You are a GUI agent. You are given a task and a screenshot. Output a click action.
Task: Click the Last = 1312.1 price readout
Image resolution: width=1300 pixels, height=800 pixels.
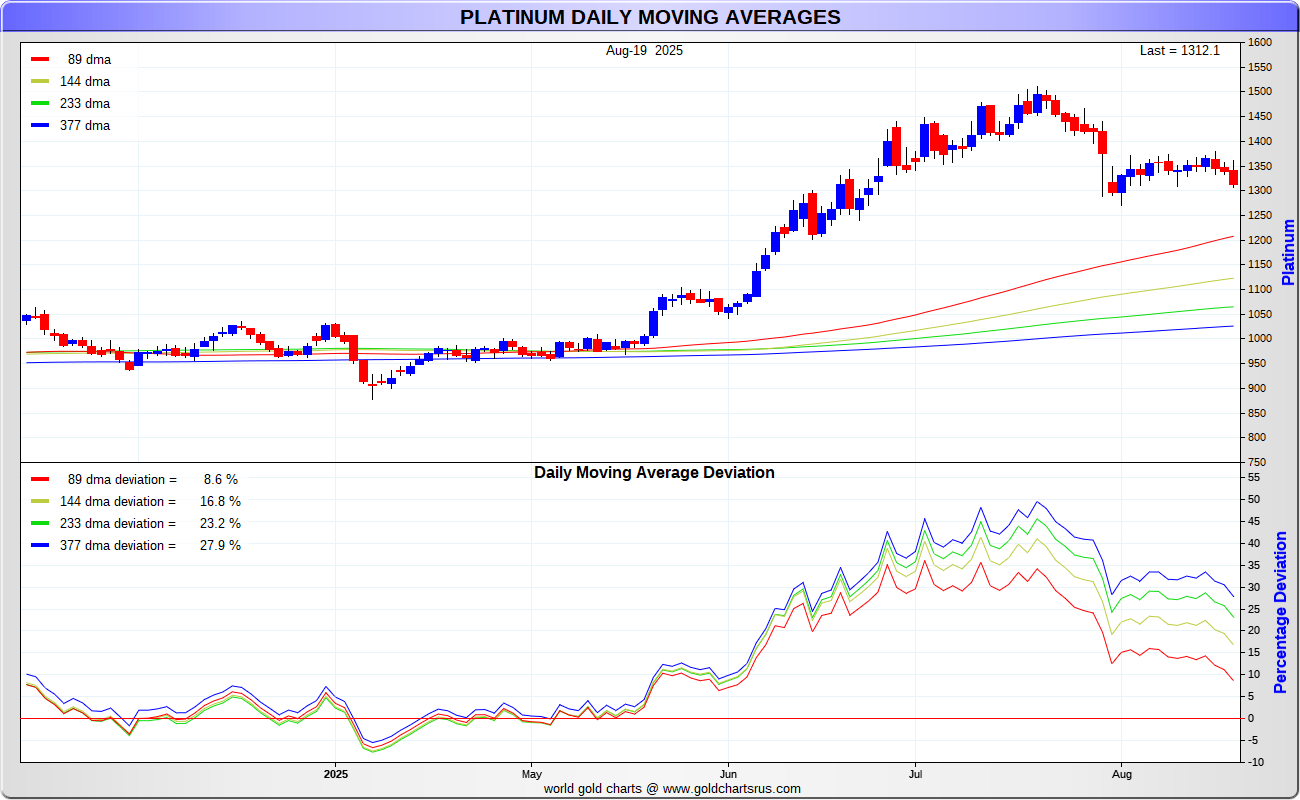coord(1180,50)
